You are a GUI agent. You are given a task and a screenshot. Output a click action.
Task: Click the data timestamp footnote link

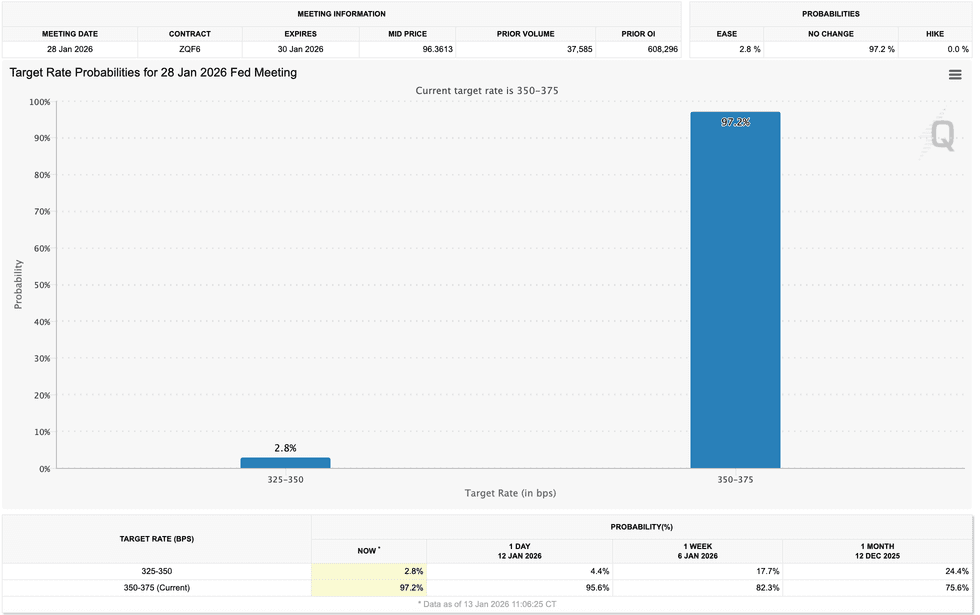pyautogui.click(x=487, y=603)
